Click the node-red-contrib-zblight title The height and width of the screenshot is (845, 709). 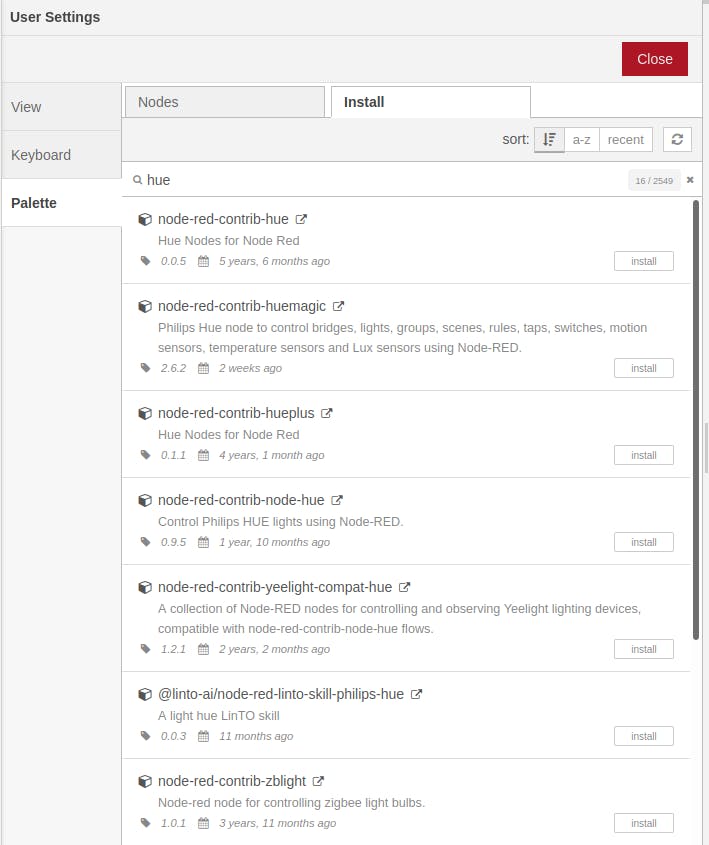tap(232, 781)
